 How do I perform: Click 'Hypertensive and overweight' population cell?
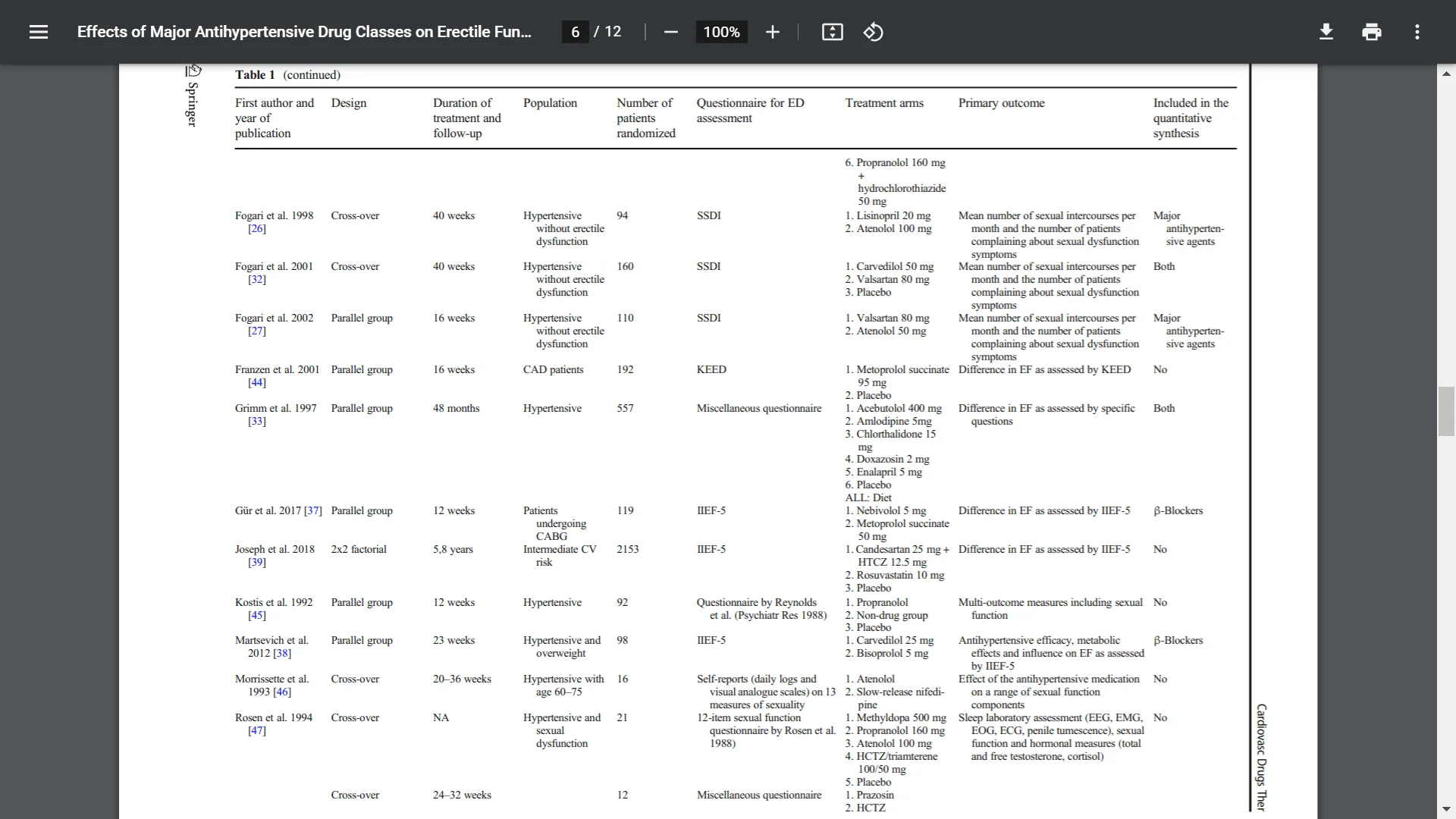(562, 647)
